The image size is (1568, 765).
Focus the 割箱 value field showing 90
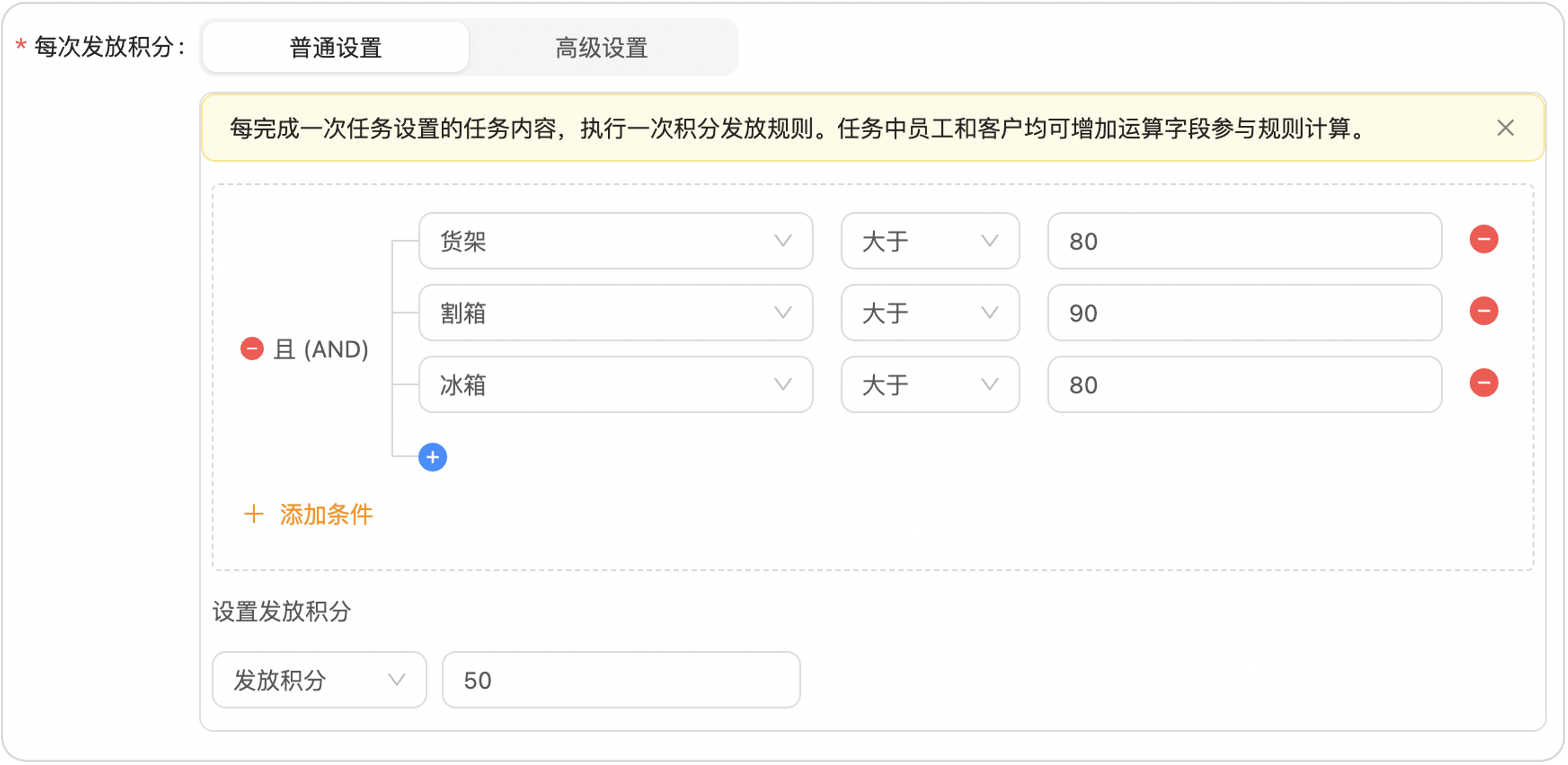[1244, 313]
